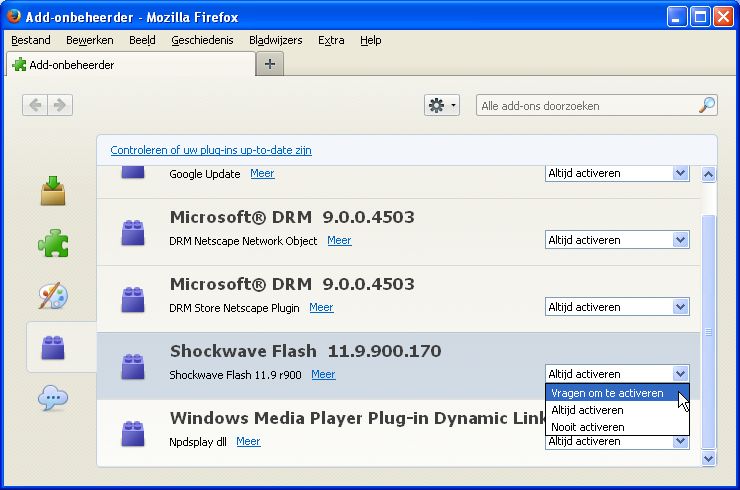This screenshot has width=740, height=490.
Task: Click 'Meer' link for Shockwave Flash
Action: [323, 374]
